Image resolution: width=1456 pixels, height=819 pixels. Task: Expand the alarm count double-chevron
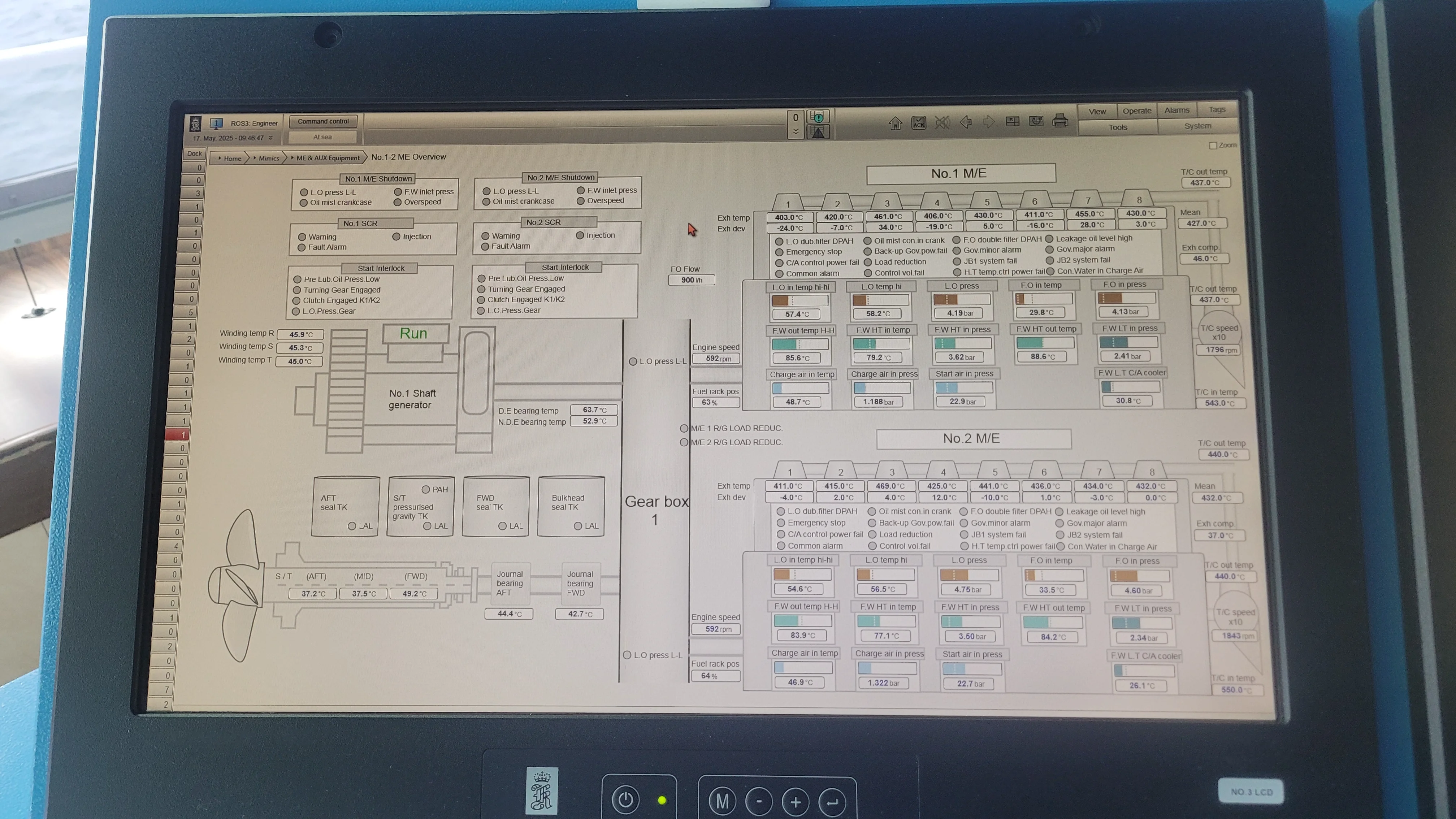(x=795, y=131)
